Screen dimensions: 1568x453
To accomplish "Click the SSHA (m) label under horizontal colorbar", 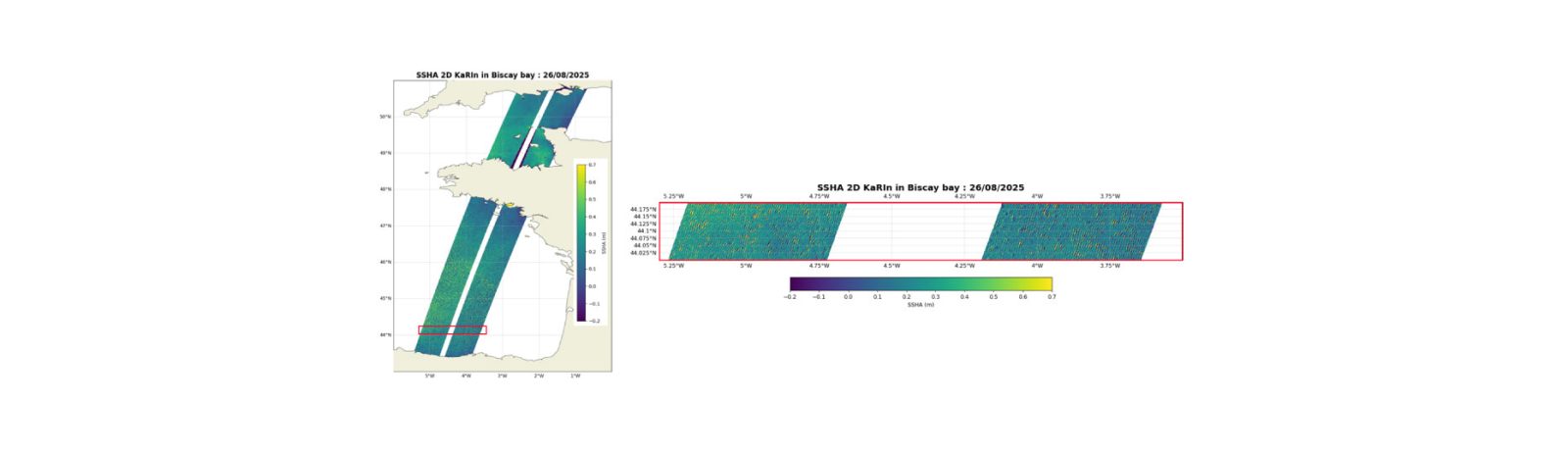I will coord(920,305).
